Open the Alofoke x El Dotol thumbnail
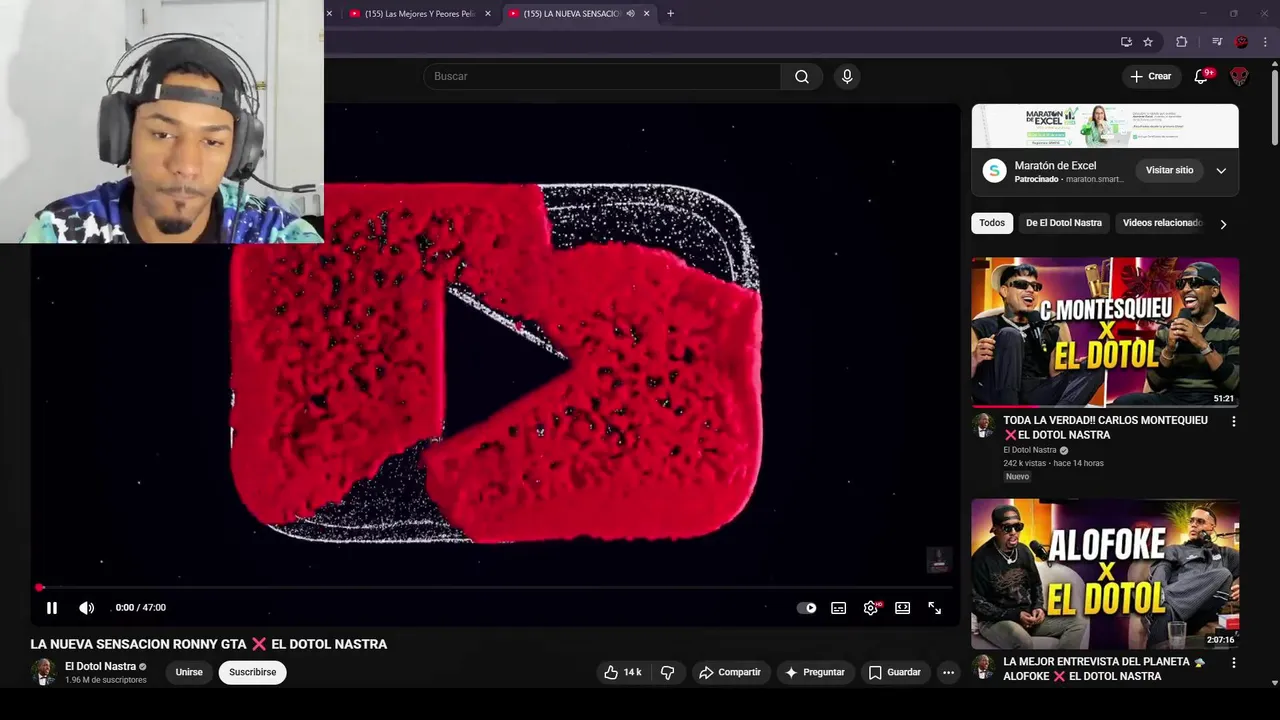Viewport: 1280px width, 720px height. [x=1105, y=574]
